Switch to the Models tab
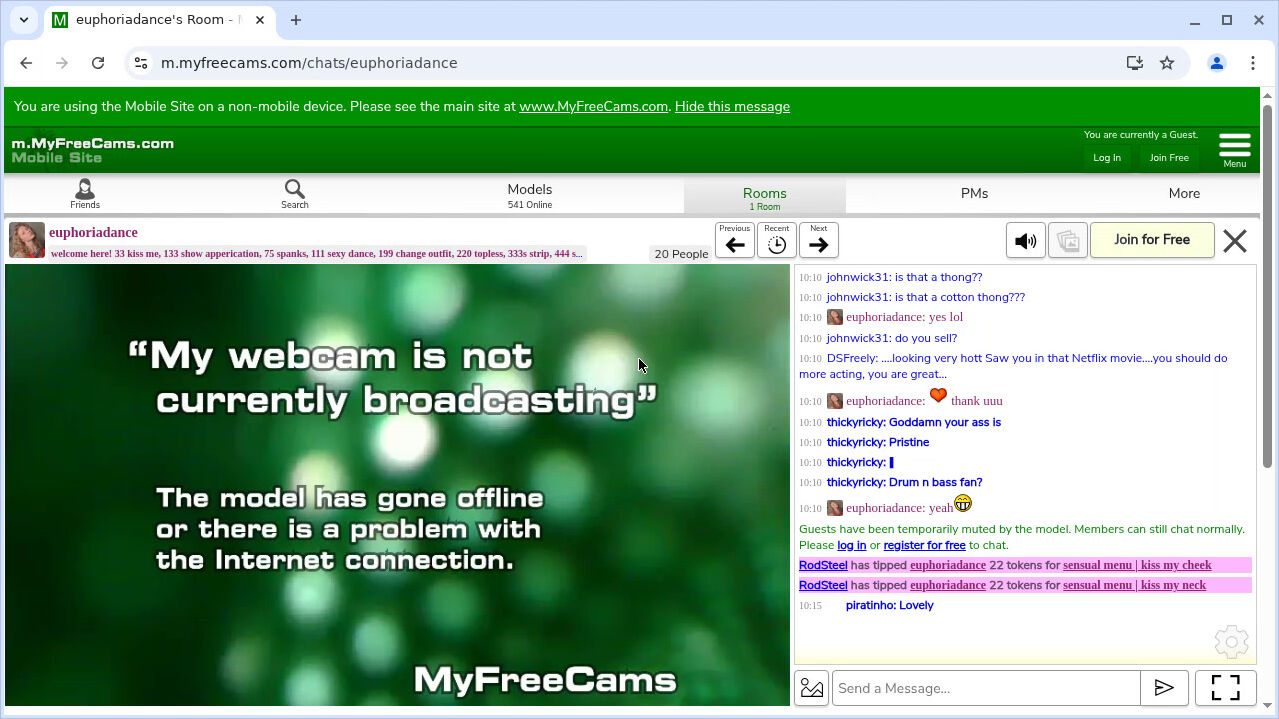Viewport: 1279px width, 719px height. [529, 194]
